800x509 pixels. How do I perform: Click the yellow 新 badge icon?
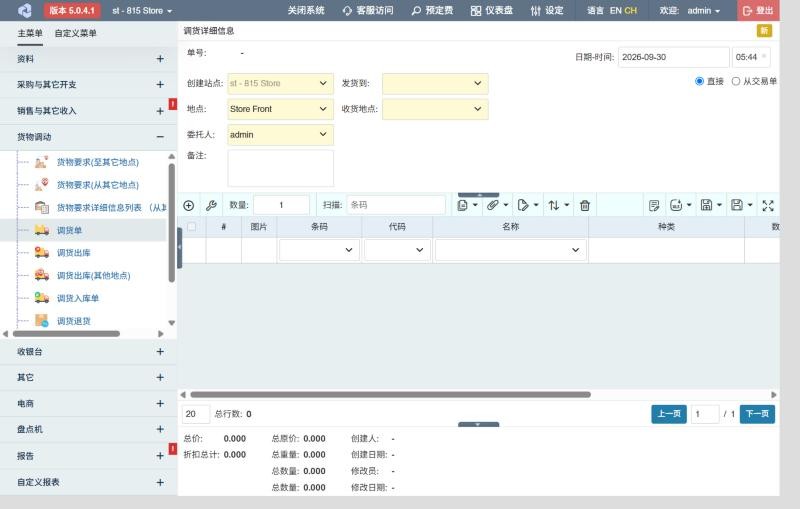[764, 31]
